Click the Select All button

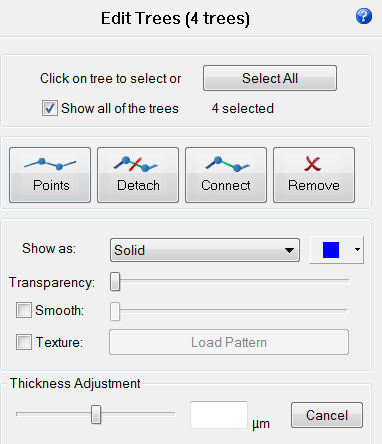[x=270, y=78]
